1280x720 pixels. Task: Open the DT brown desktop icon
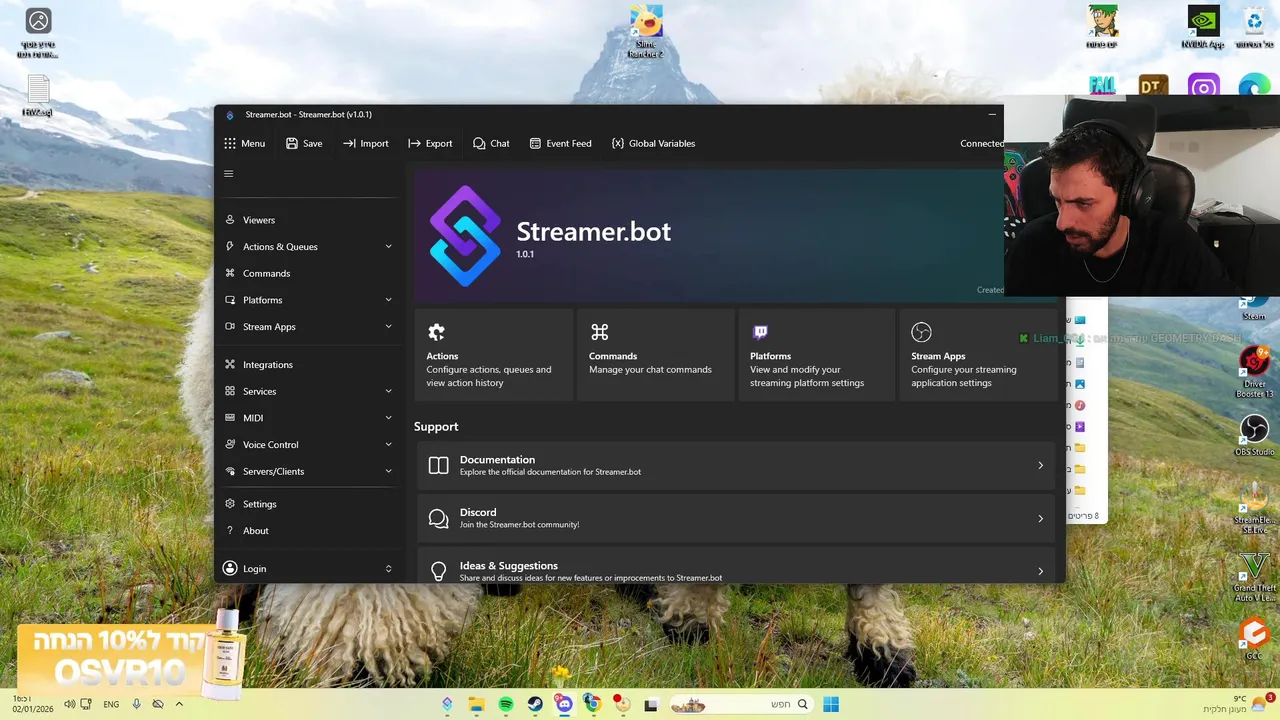click(1153, 86)
